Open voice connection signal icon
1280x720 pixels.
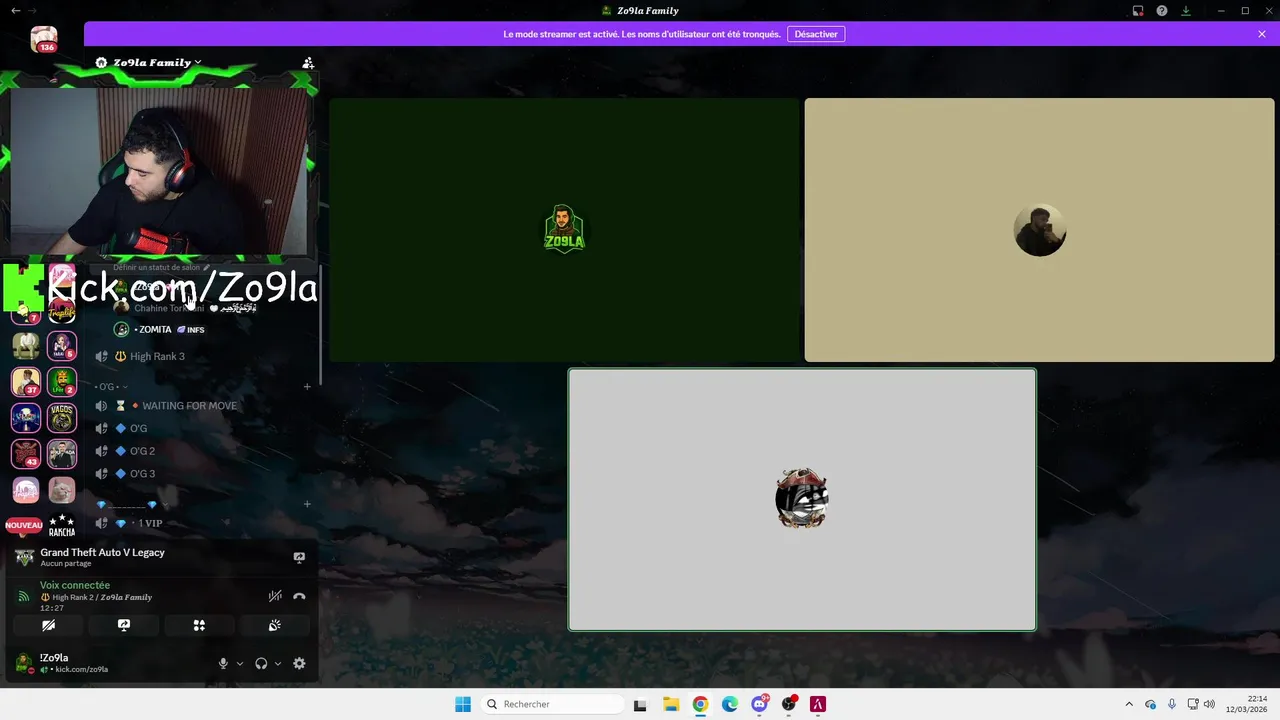pyautogui.click(x=24, y=596)
